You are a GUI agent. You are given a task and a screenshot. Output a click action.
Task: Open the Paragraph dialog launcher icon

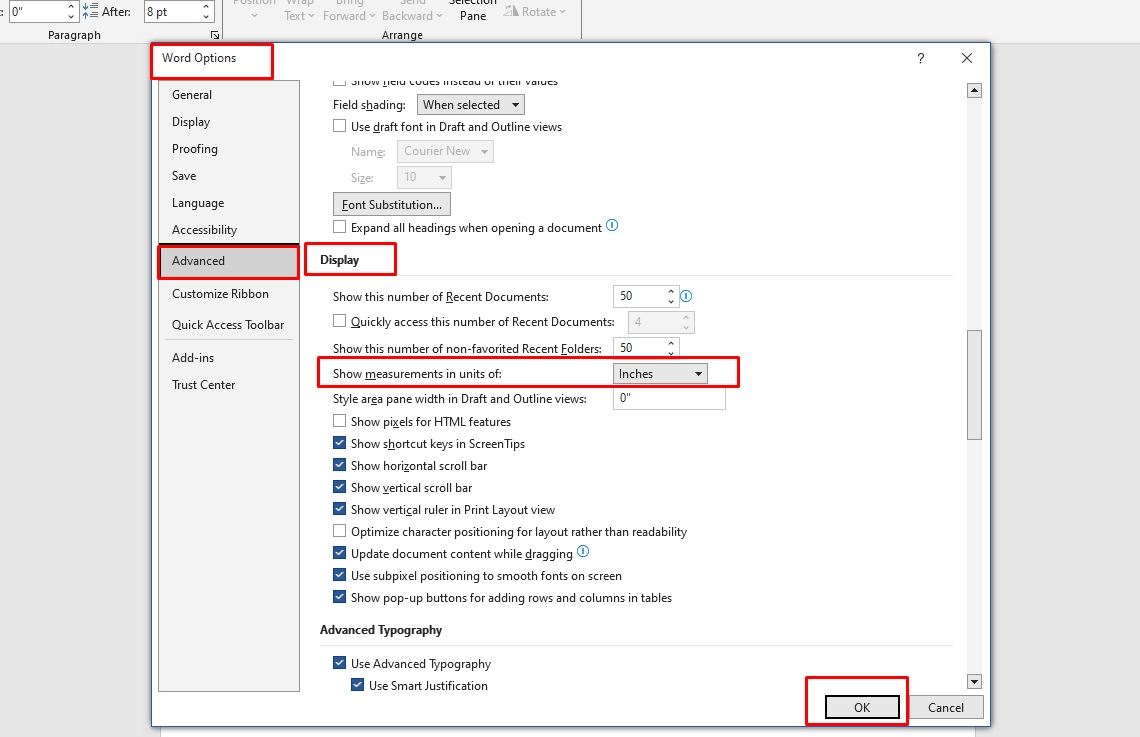(214, 35)
